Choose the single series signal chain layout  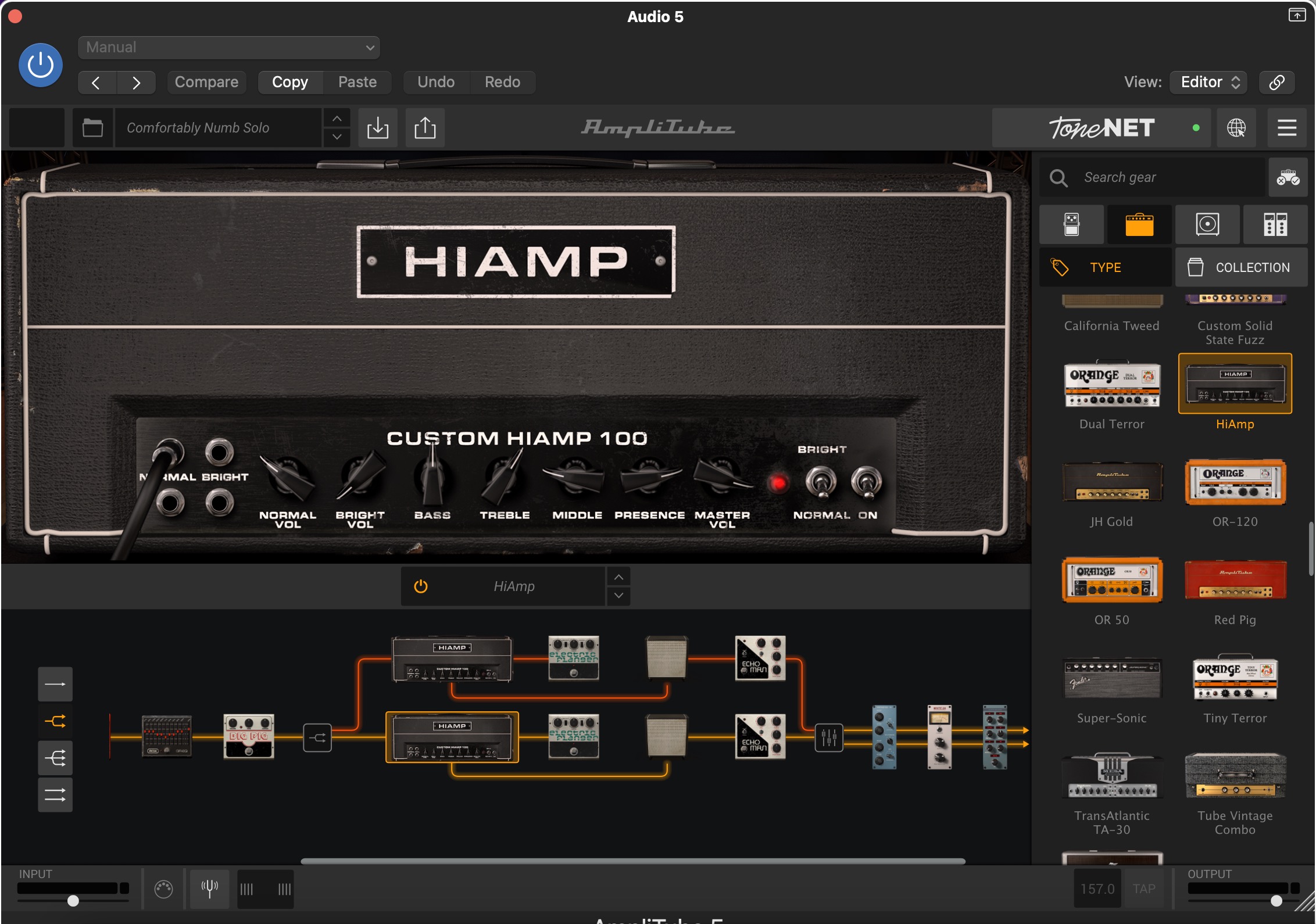55,684
